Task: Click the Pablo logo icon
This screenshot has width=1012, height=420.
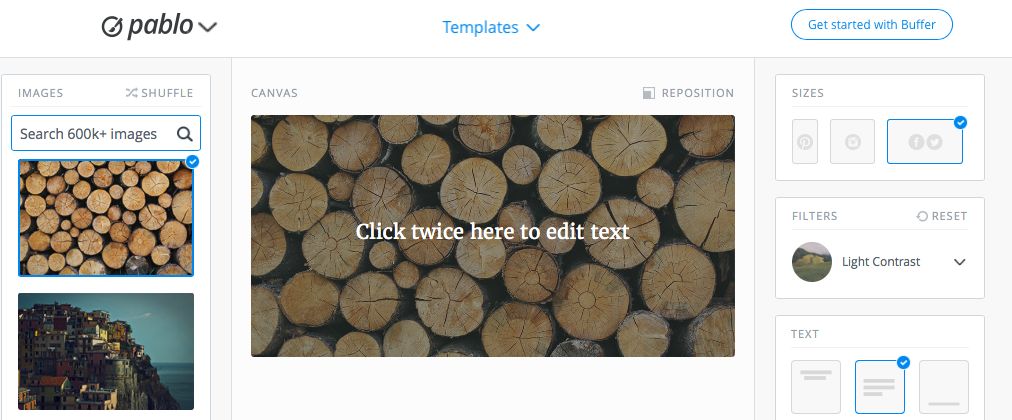Action: [112, 27]
